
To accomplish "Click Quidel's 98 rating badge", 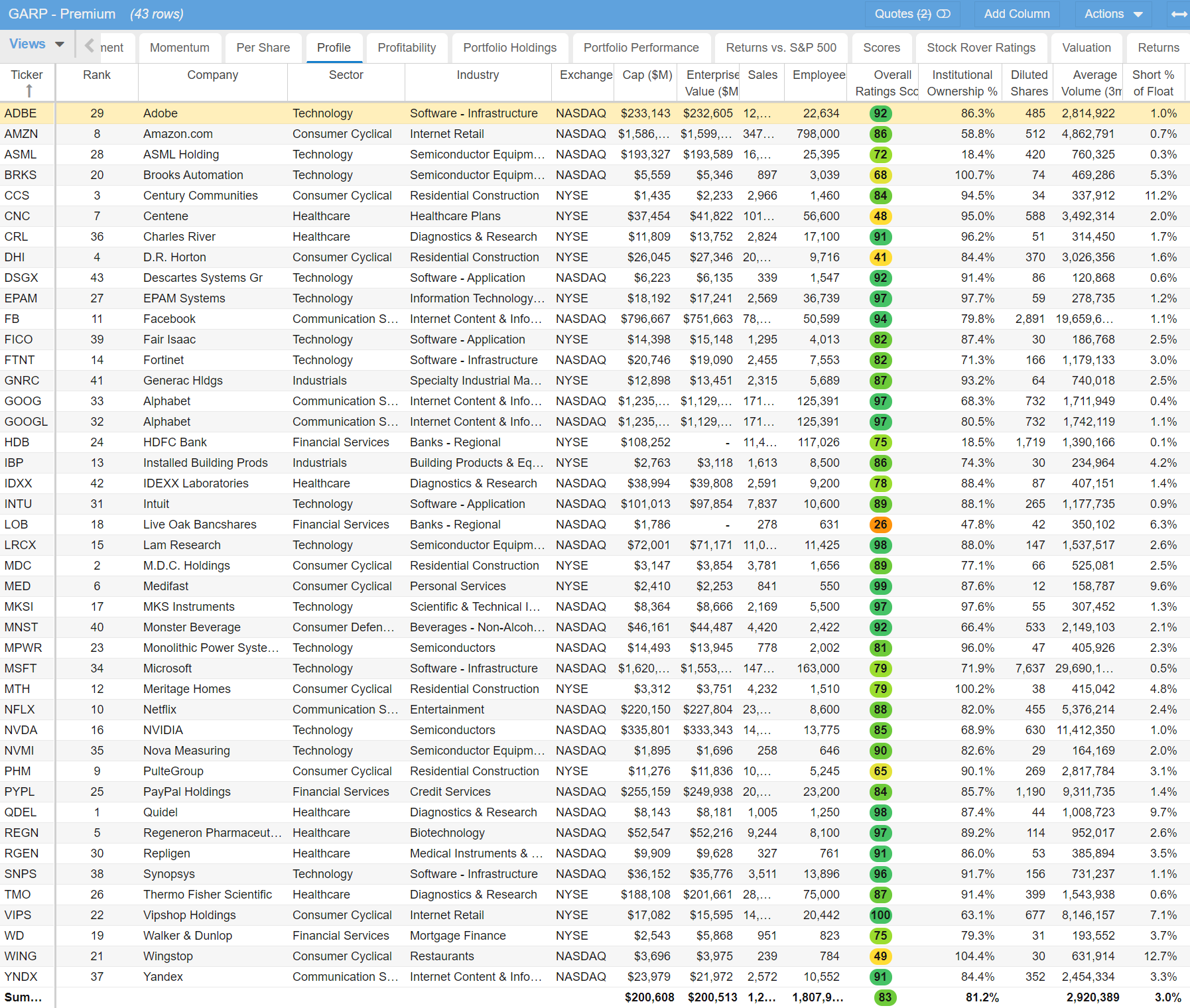I will point(880,812).
